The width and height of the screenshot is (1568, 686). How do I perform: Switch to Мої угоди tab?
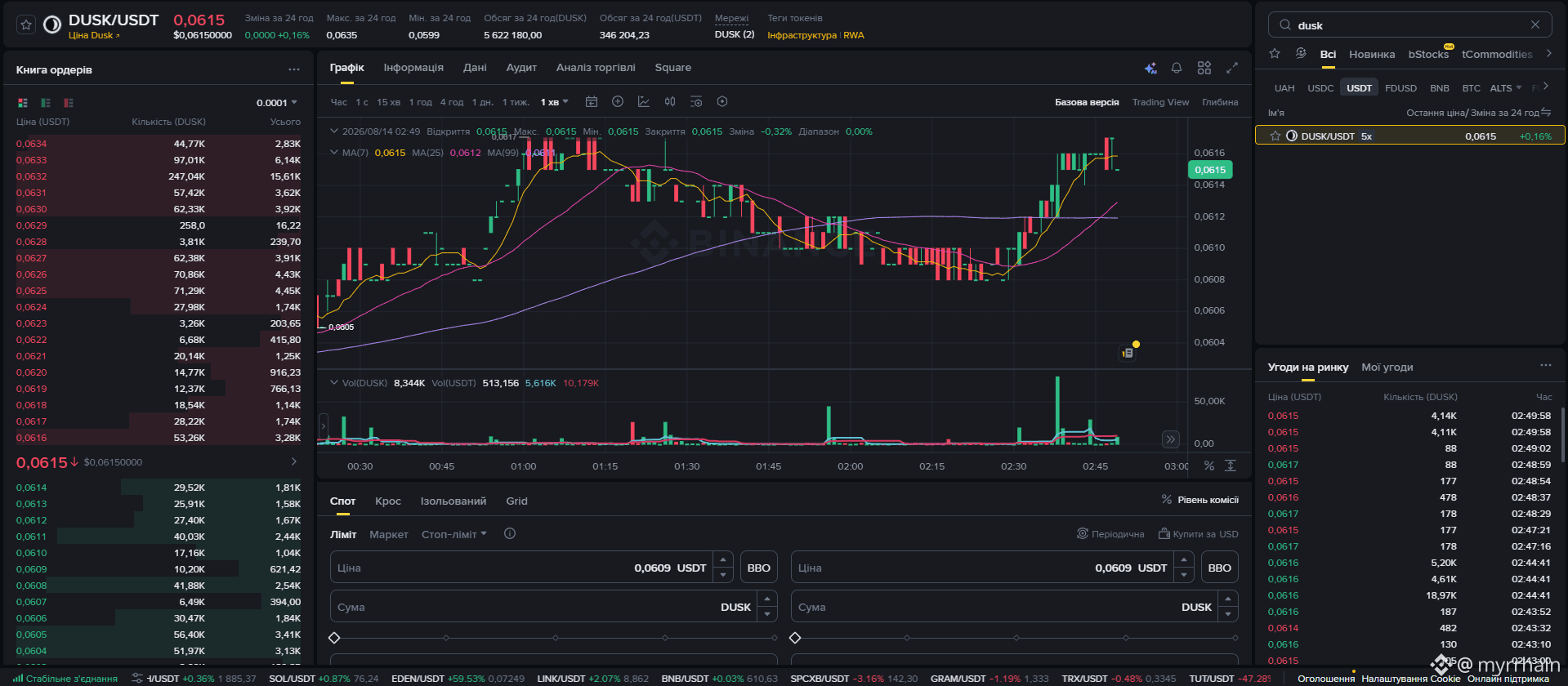click(x=1387, y=367)
